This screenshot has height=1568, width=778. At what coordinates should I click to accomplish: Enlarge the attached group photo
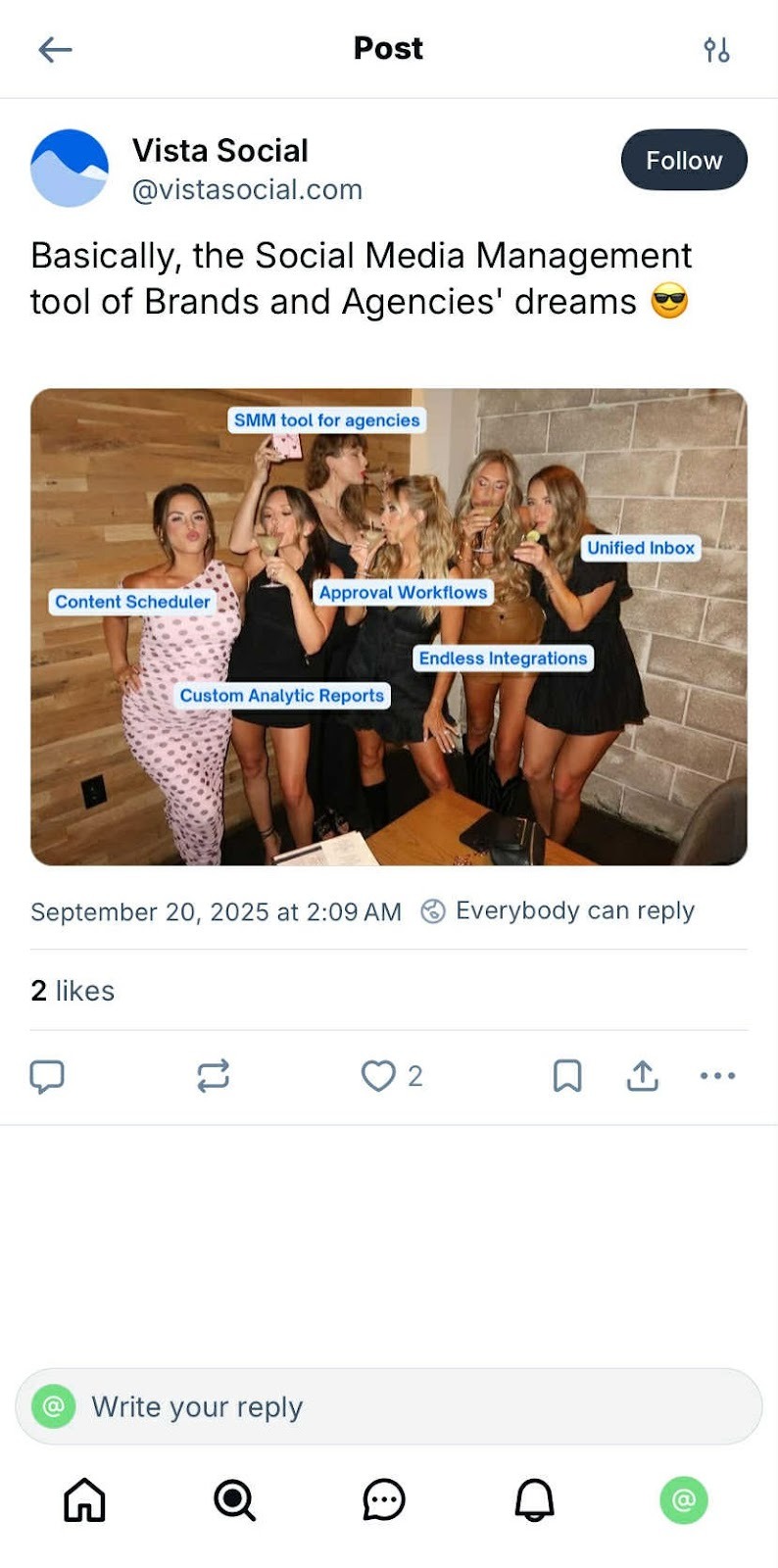389,627
